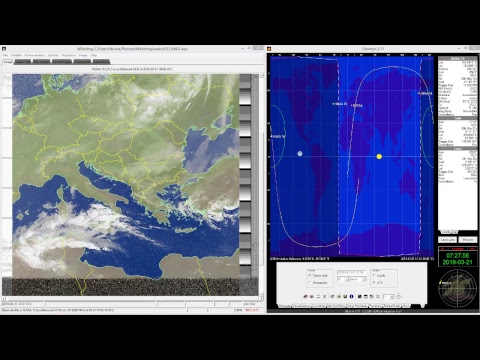Select the Image tab in WXtoImg
The height and width of the screenshot is (360, 480).
coord(8,62)
